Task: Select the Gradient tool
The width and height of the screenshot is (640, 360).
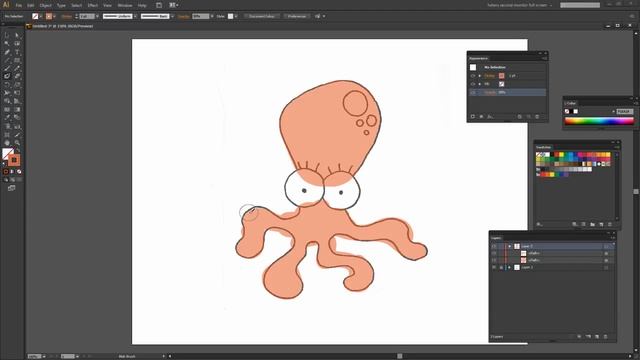Action: click(x=17, y=109)
